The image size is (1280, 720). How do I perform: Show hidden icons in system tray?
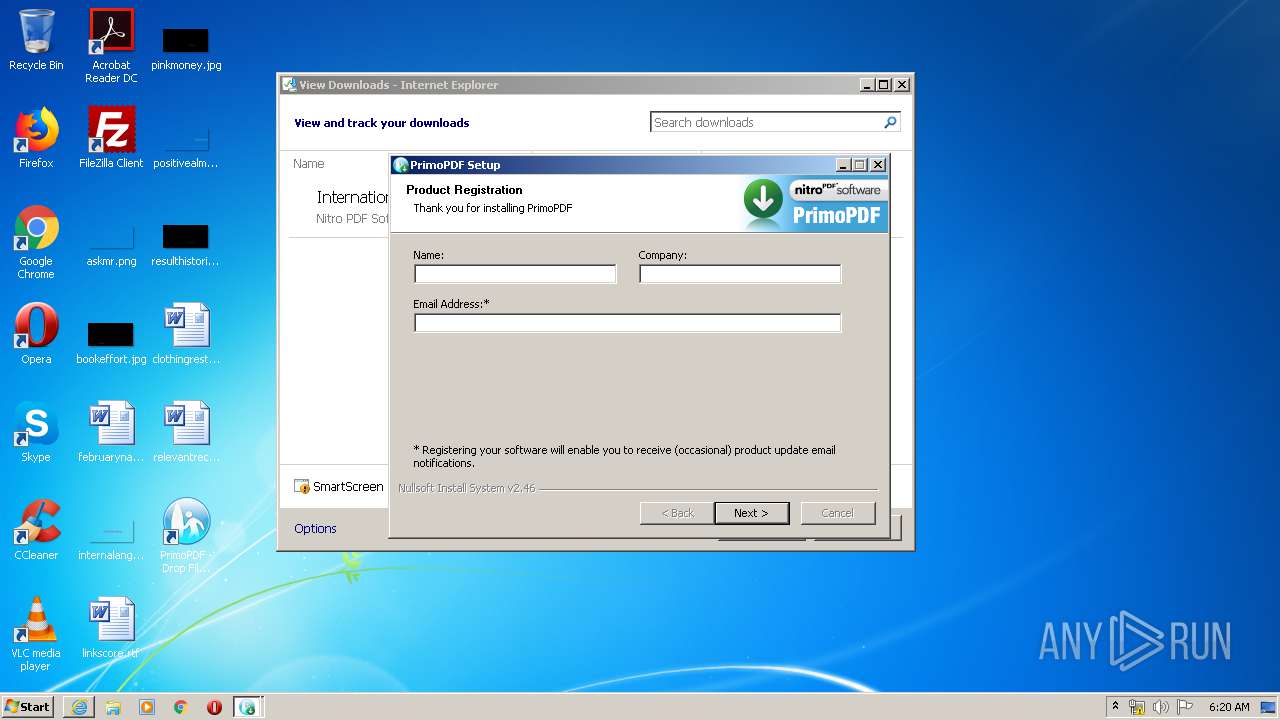point(1115,707)
